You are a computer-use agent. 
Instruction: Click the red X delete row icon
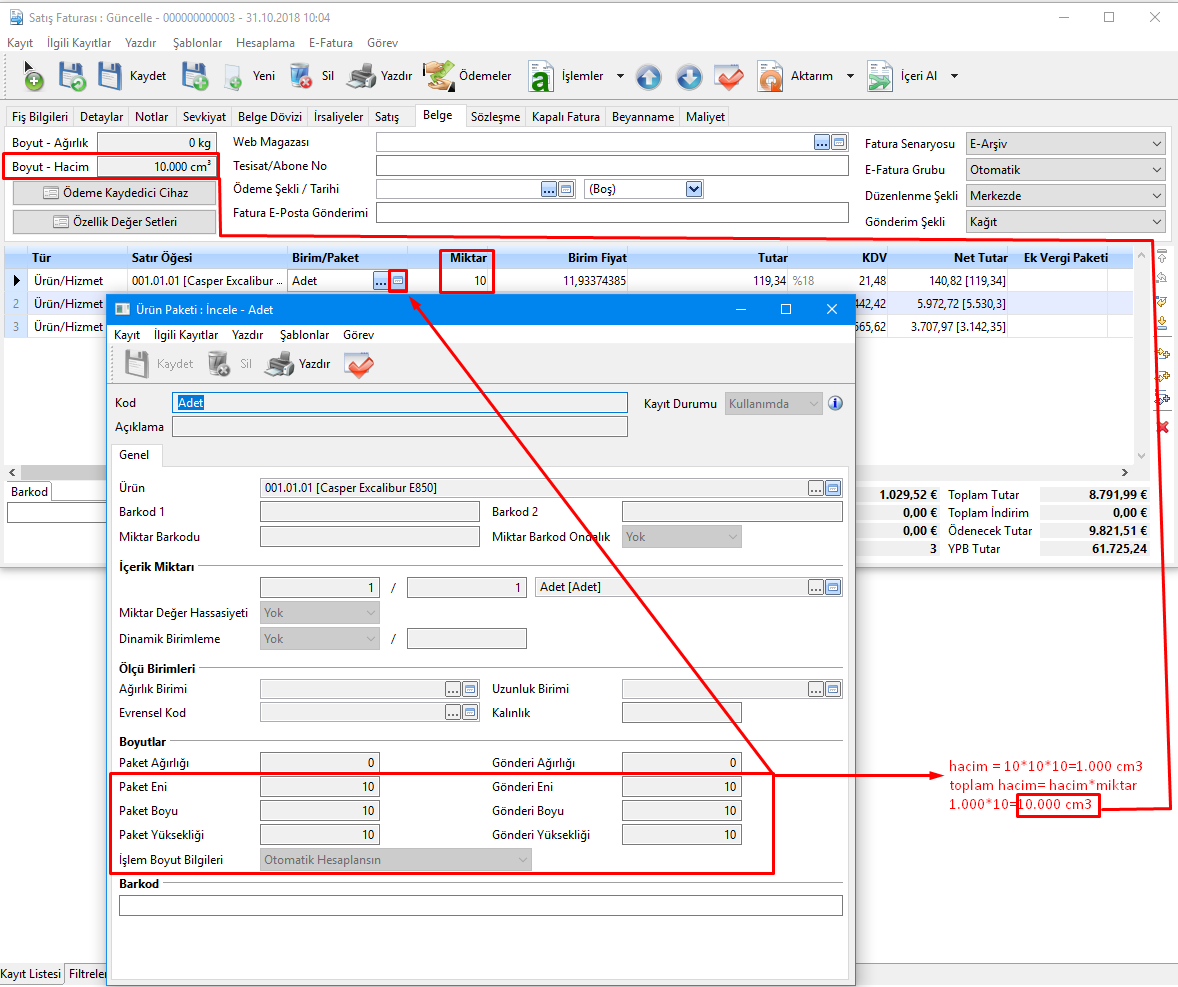(x=1162, y=427)
